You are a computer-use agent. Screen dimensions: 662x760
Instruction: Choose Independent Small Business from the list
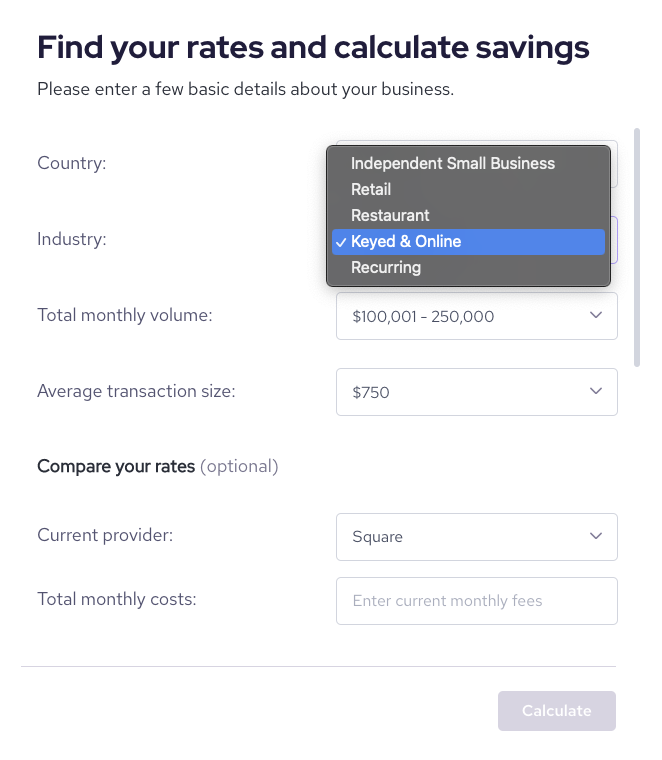tap(452, 163)
